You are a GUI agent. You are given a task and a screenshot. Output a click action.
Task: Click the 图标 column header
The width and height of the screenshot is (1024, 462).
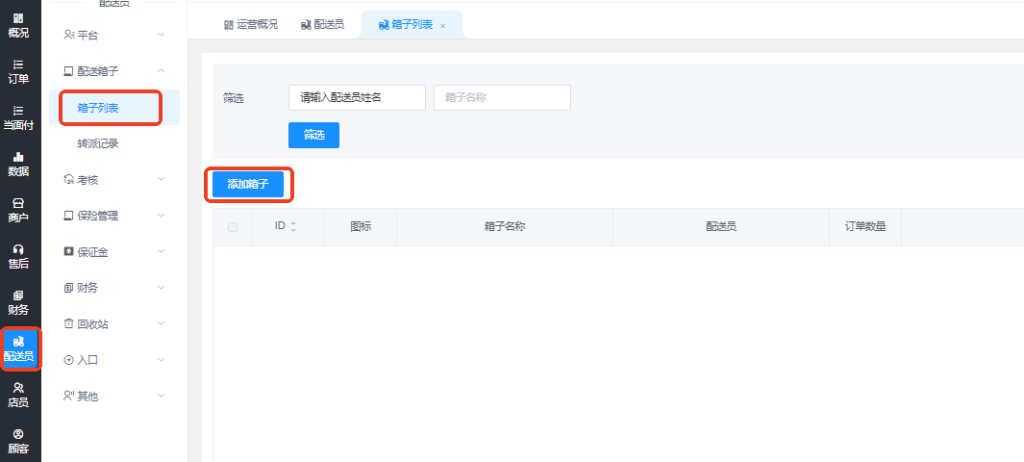360,227
